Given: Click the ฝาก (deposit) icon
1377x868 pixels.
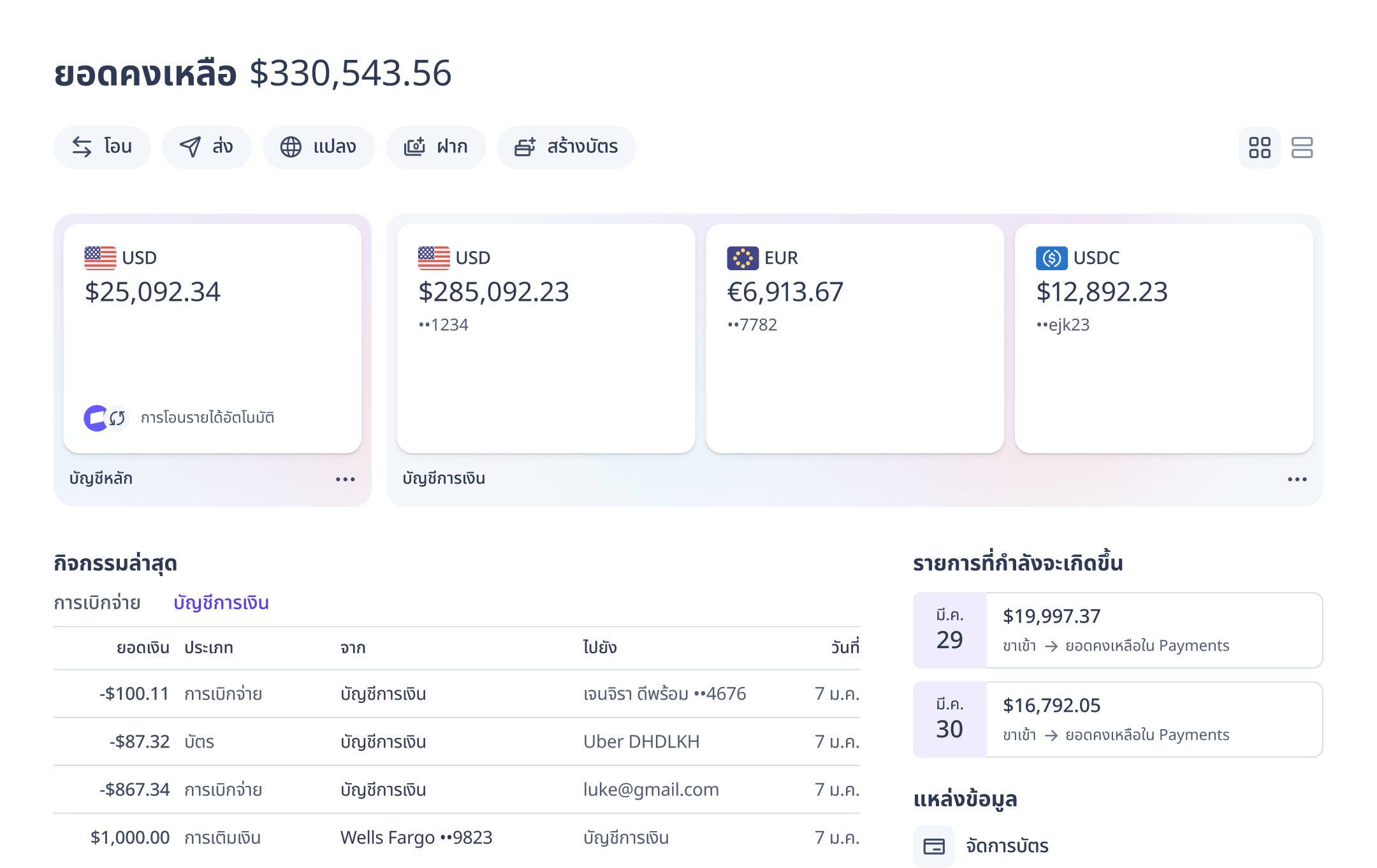Looking at the screenshot, I should (414, 147).
